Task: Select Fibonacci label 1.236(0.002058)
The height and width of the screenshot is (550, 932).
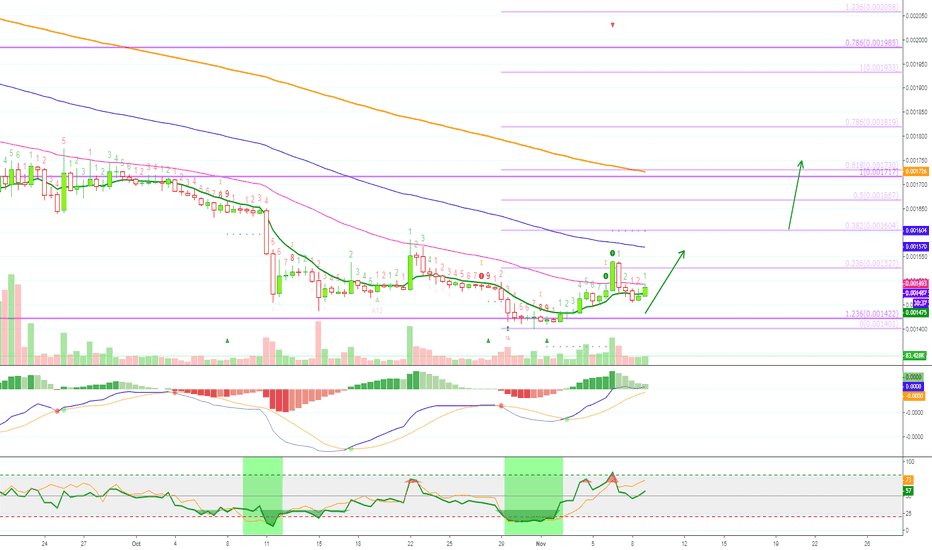Action: coord(872,8)
